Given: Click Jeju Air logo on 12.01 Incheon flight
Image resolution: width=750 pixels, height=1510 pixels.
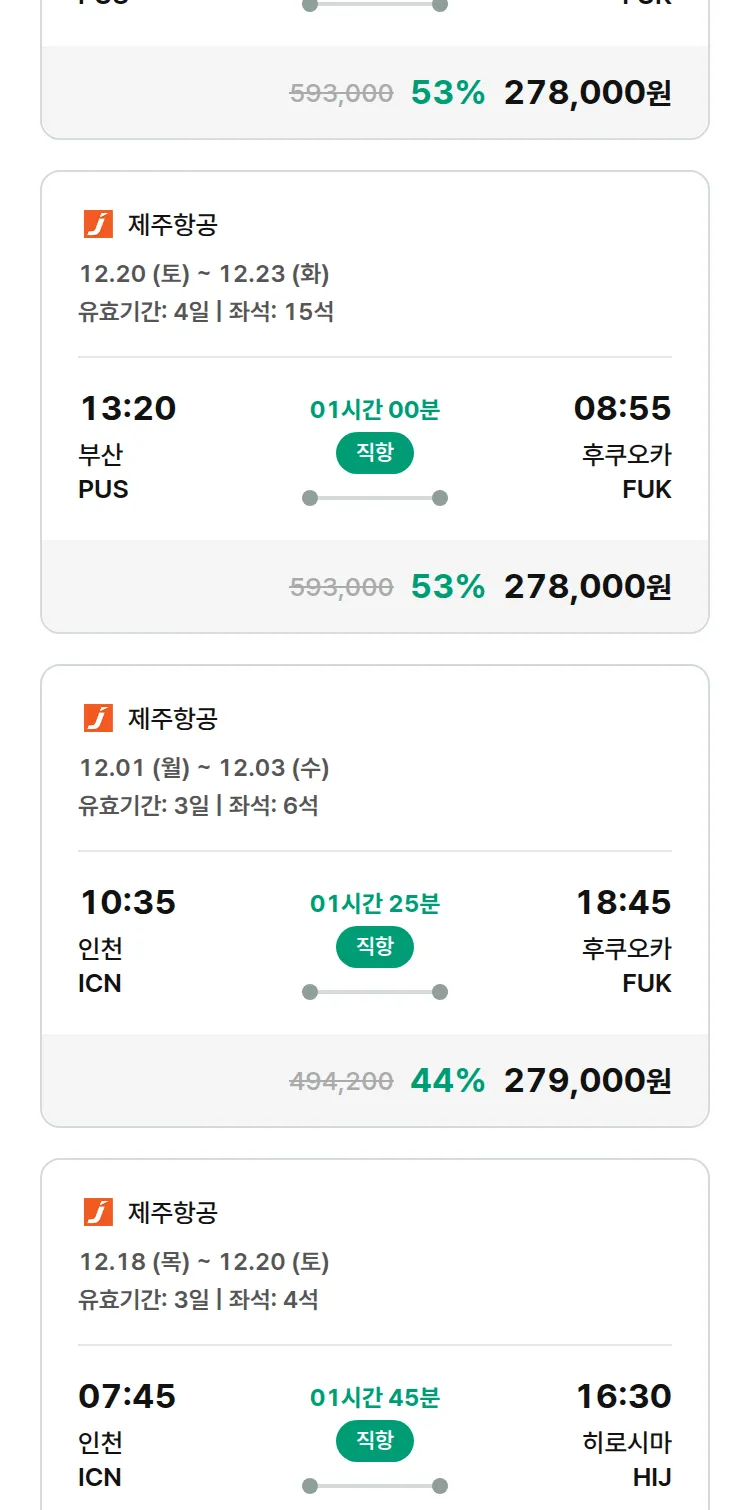Looking at the screenshot, I should (98, 718).
